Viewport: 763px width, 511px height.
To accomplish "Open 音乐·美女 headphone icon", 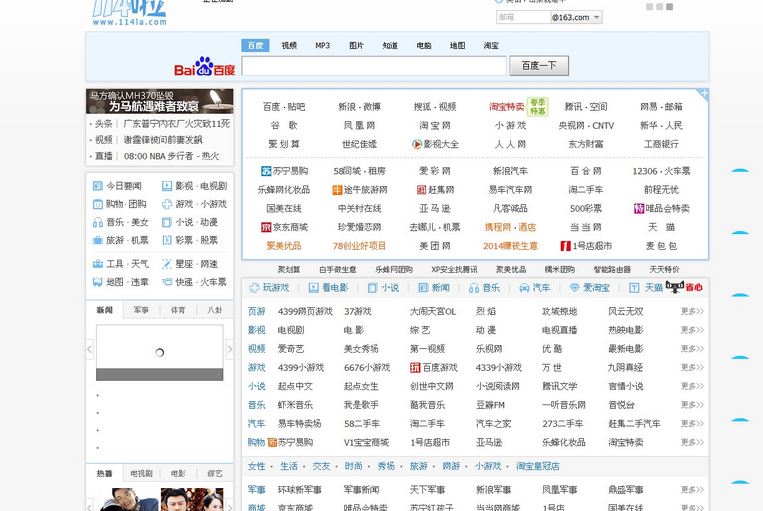I will pyautogui.click(x=97, y=222).
